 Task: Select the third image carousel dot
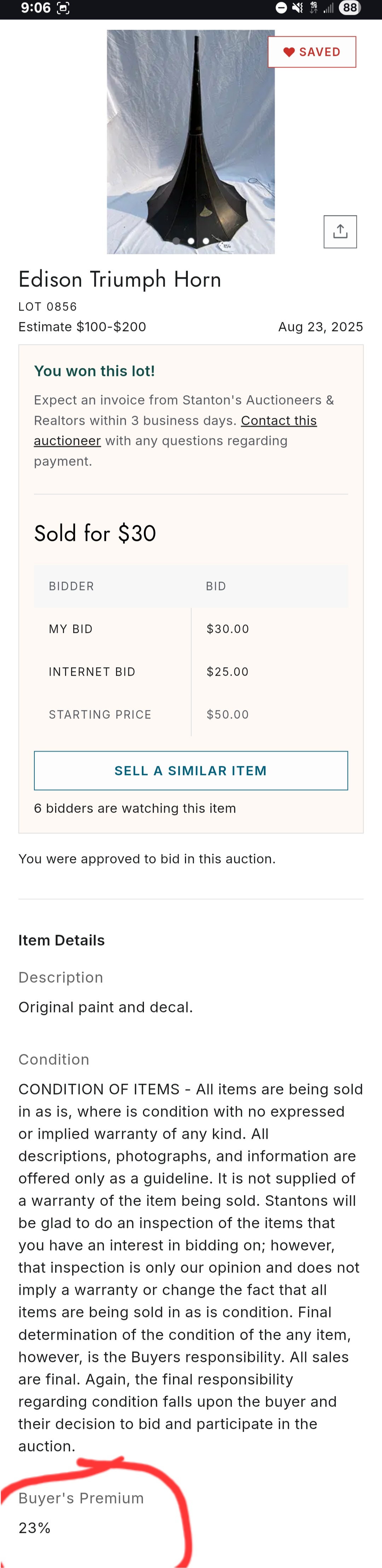pyautogui.click(x=206, y=241)
